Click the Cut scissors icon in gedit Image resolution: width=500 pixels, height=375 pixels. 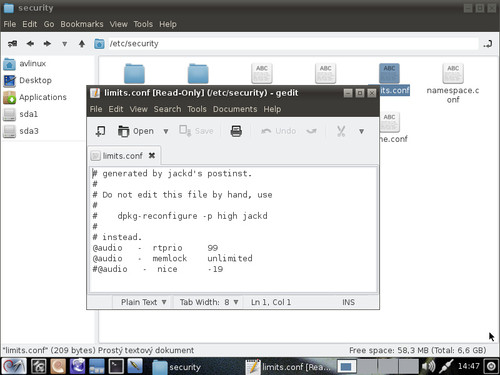coord(341,131)
